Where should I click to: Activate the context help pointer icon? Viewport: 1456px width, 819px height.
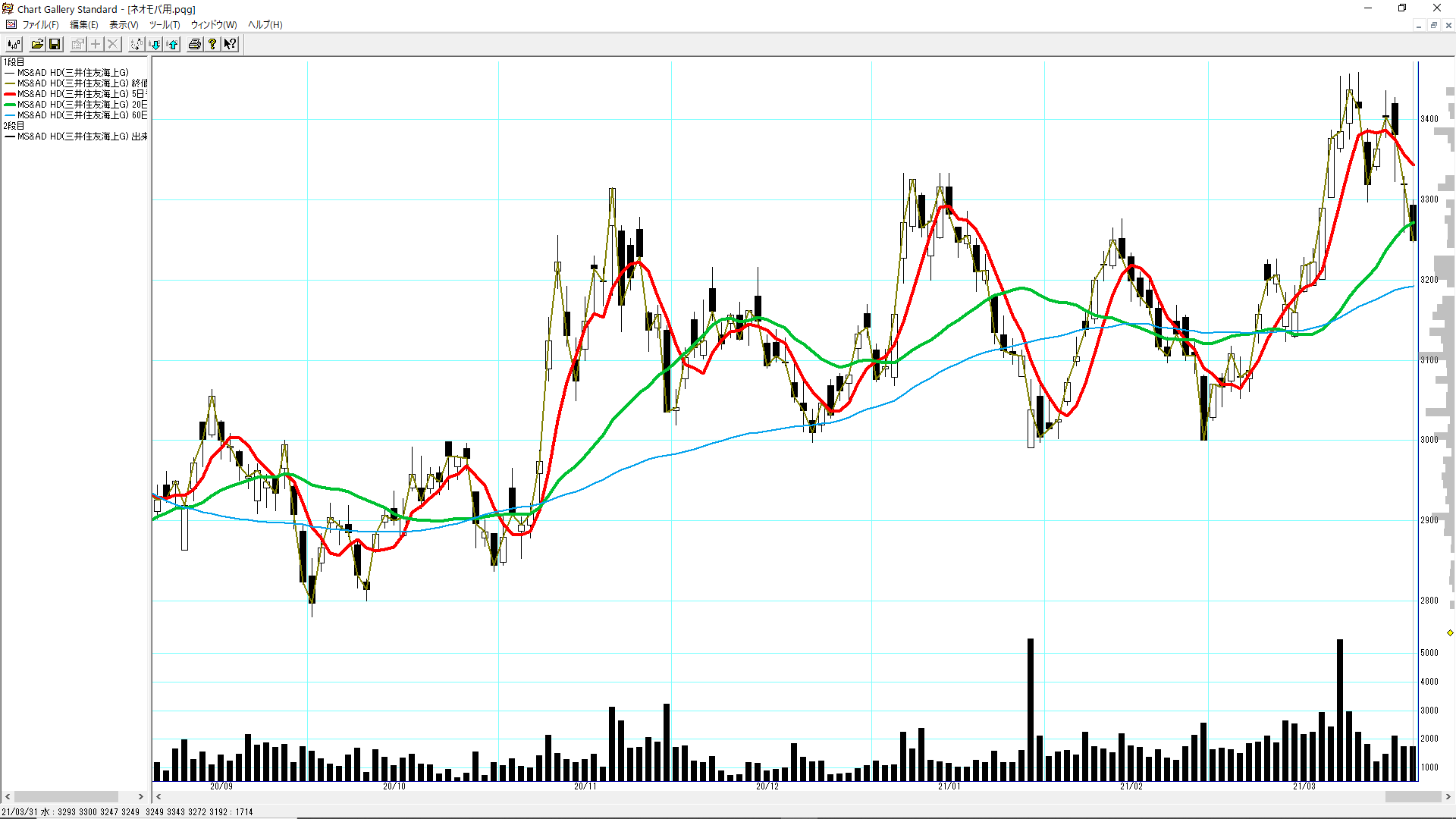pos(230,44)
